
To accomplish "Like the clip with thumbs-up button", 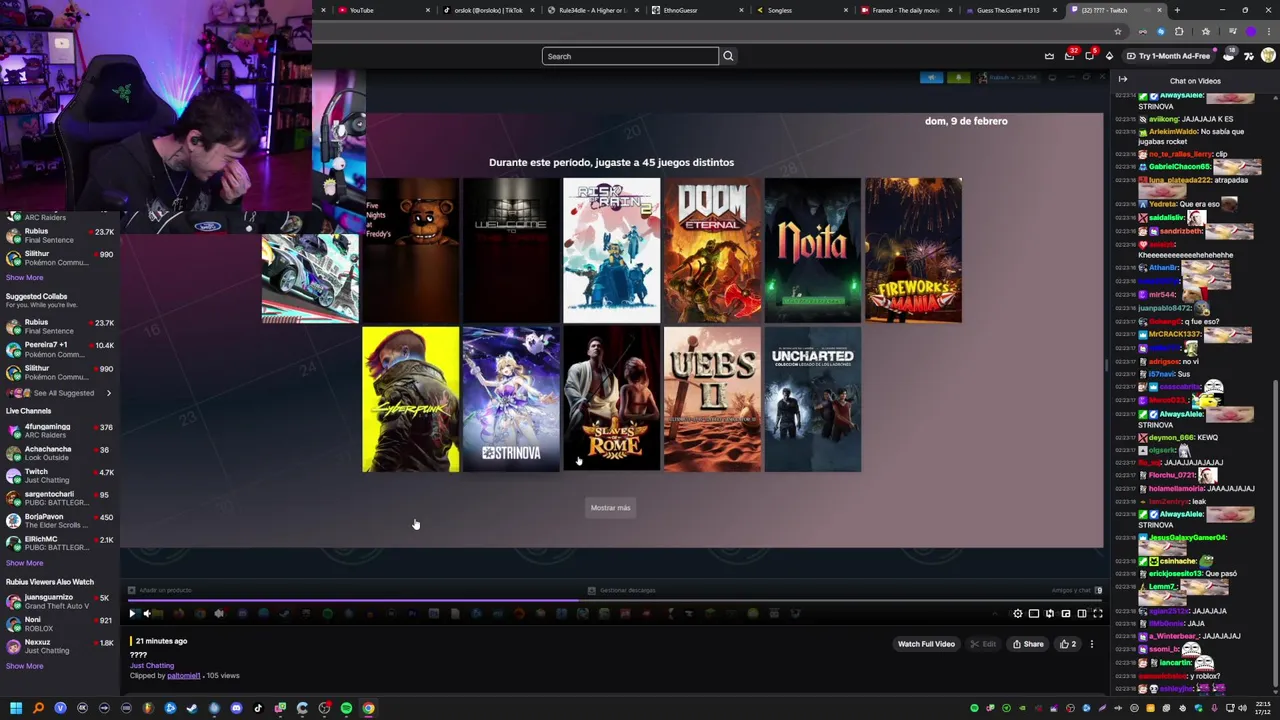I will tap(1068, 644).
